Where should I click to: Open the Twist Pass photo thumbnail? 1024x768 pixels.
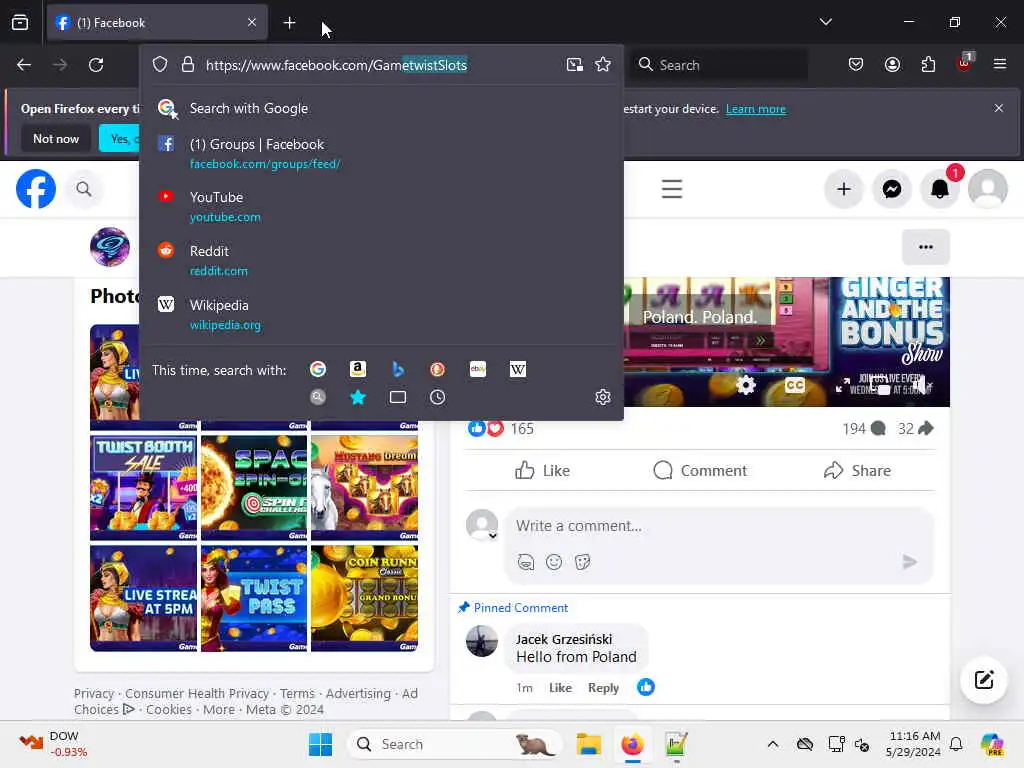tap(254, 598)
